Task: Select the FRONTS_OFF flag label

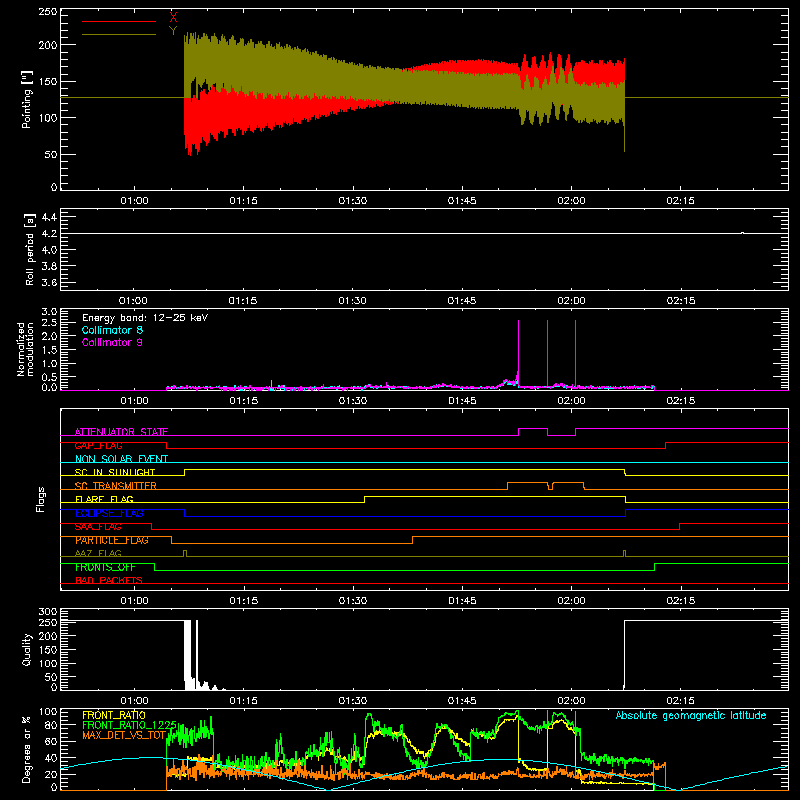Action: click(105, 567)
